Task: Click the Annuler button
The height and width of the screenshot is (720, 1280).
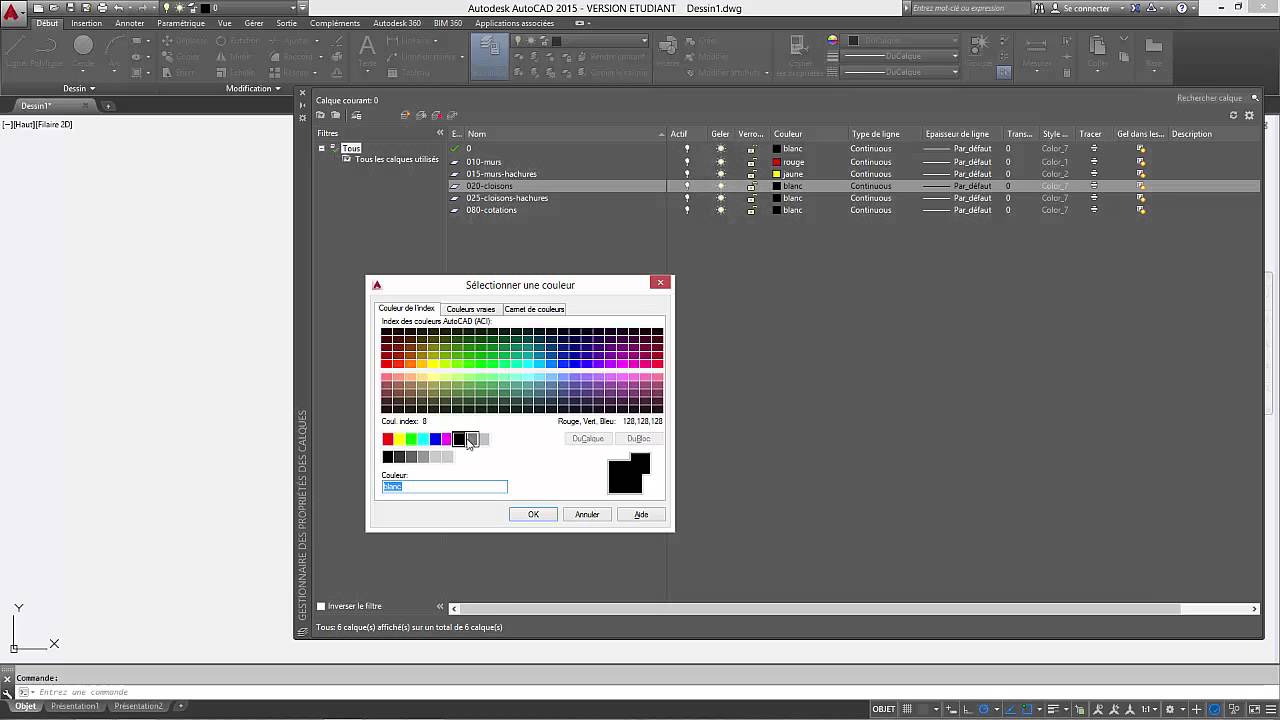Action: point(587,514)
